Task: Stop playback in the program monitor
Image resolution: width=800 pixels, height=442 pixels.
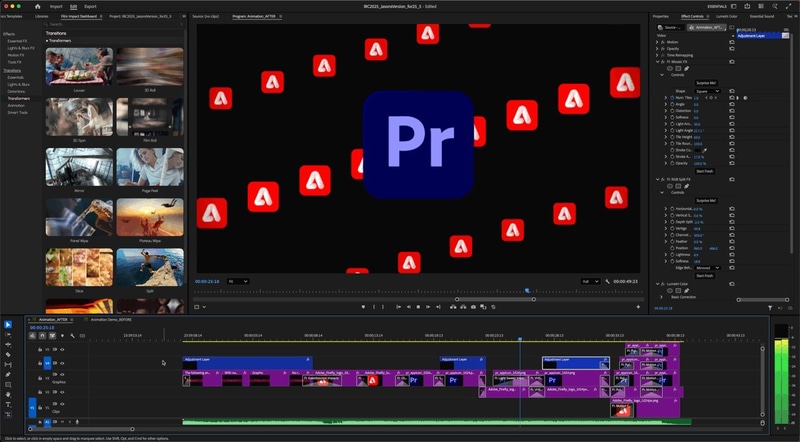Action: click(x=418, y=307)
